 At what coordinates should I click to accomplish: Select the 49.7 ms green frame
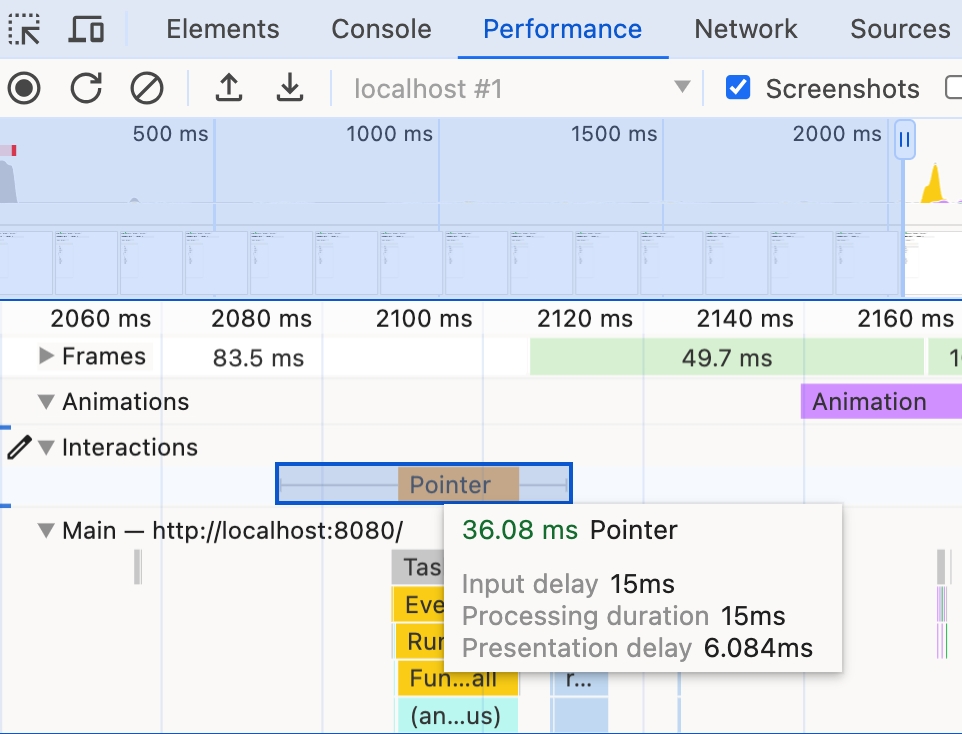tap(726, 357)
